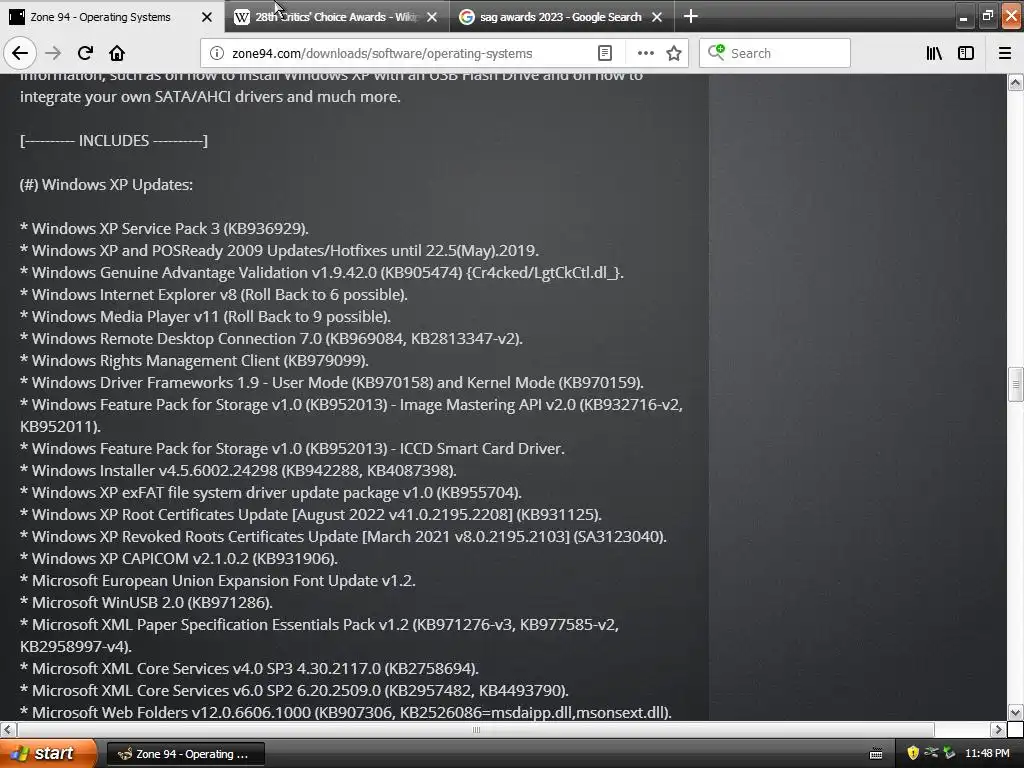Select Zone 94 taskbar window button
Image resolution: width=1024 pixels, height=768 pixels.
tap(185, 754)
